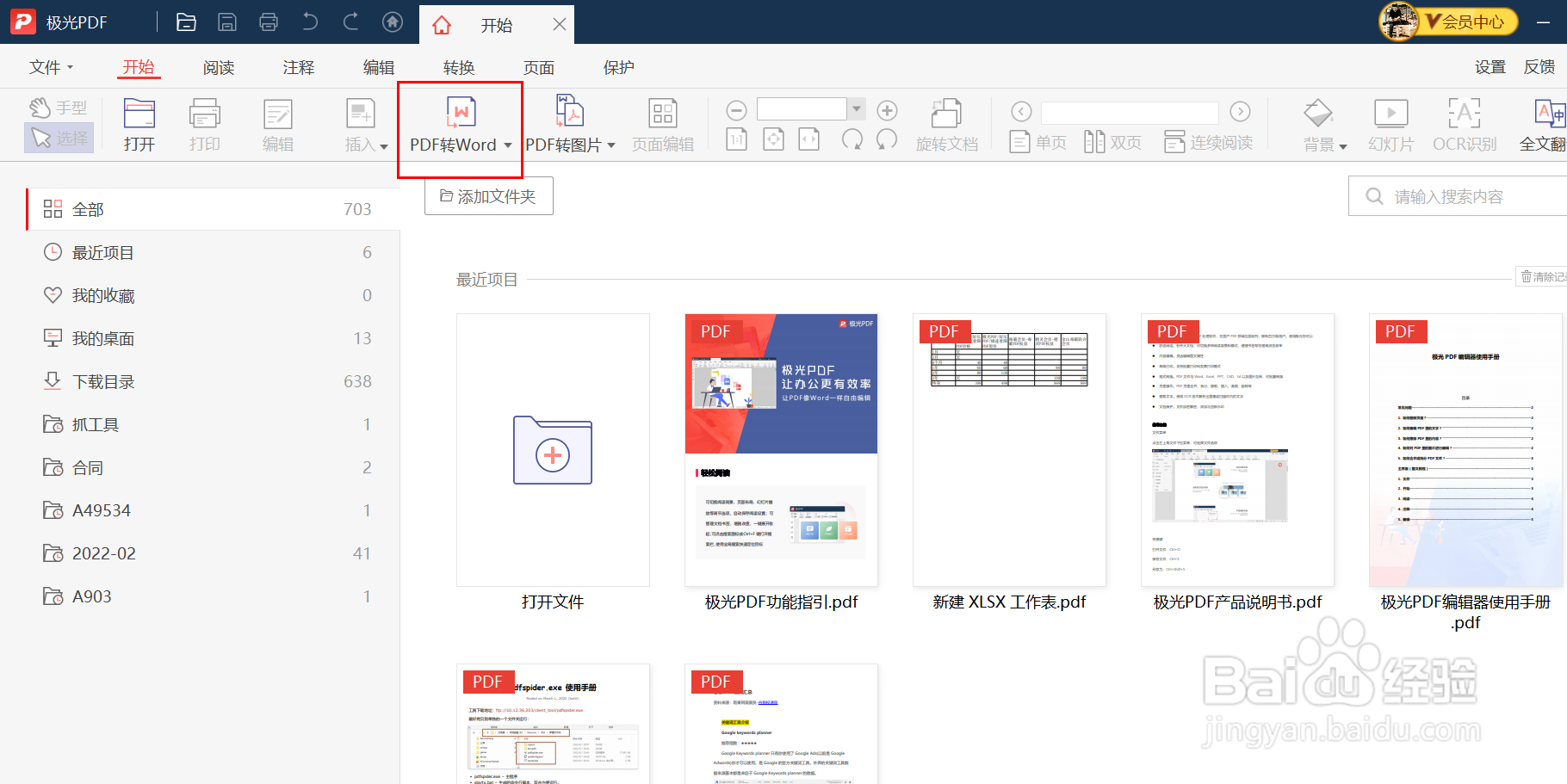Switch to 单页 single page view

(x=1037, y=141)
